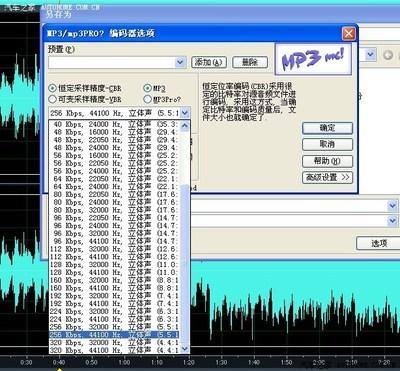400x371 pixels.
Task: Select 80 Kbps, 32000 Hz option
Action: pos(114,210)
